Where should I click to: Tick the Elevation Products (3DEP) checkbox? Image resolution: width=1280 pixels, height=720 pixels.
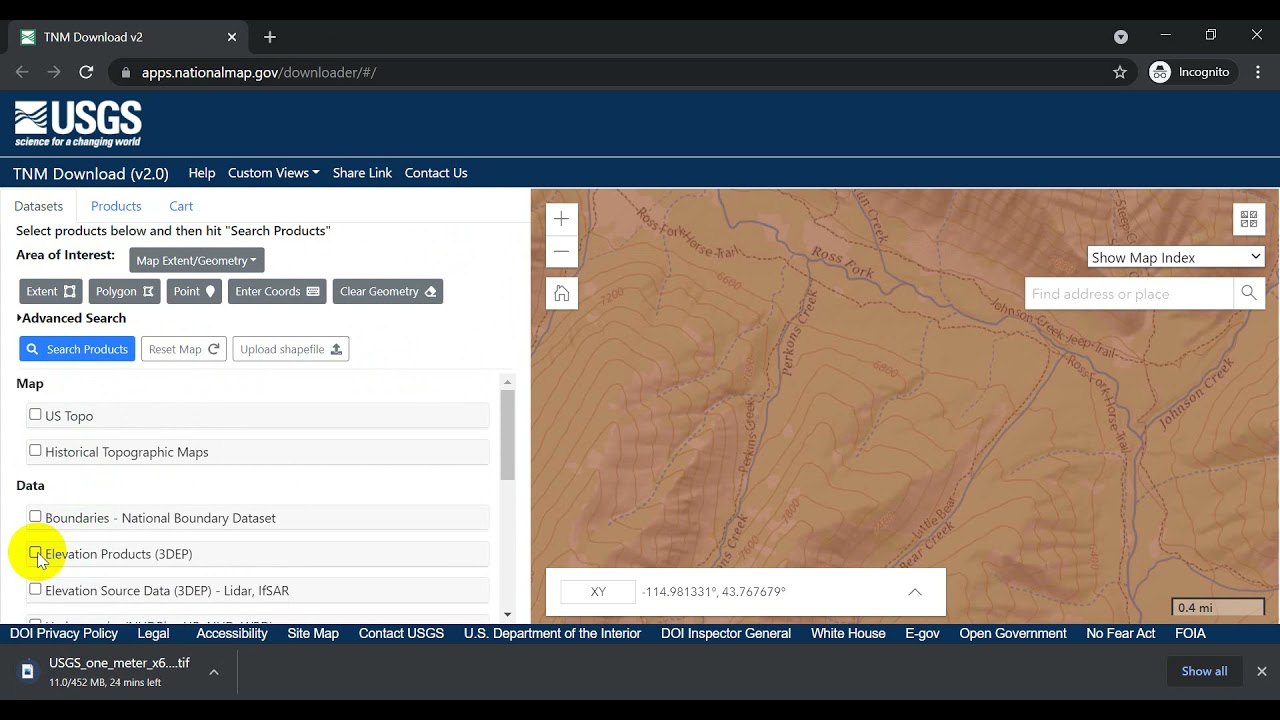pyautogui.click(x=35, y=552)
